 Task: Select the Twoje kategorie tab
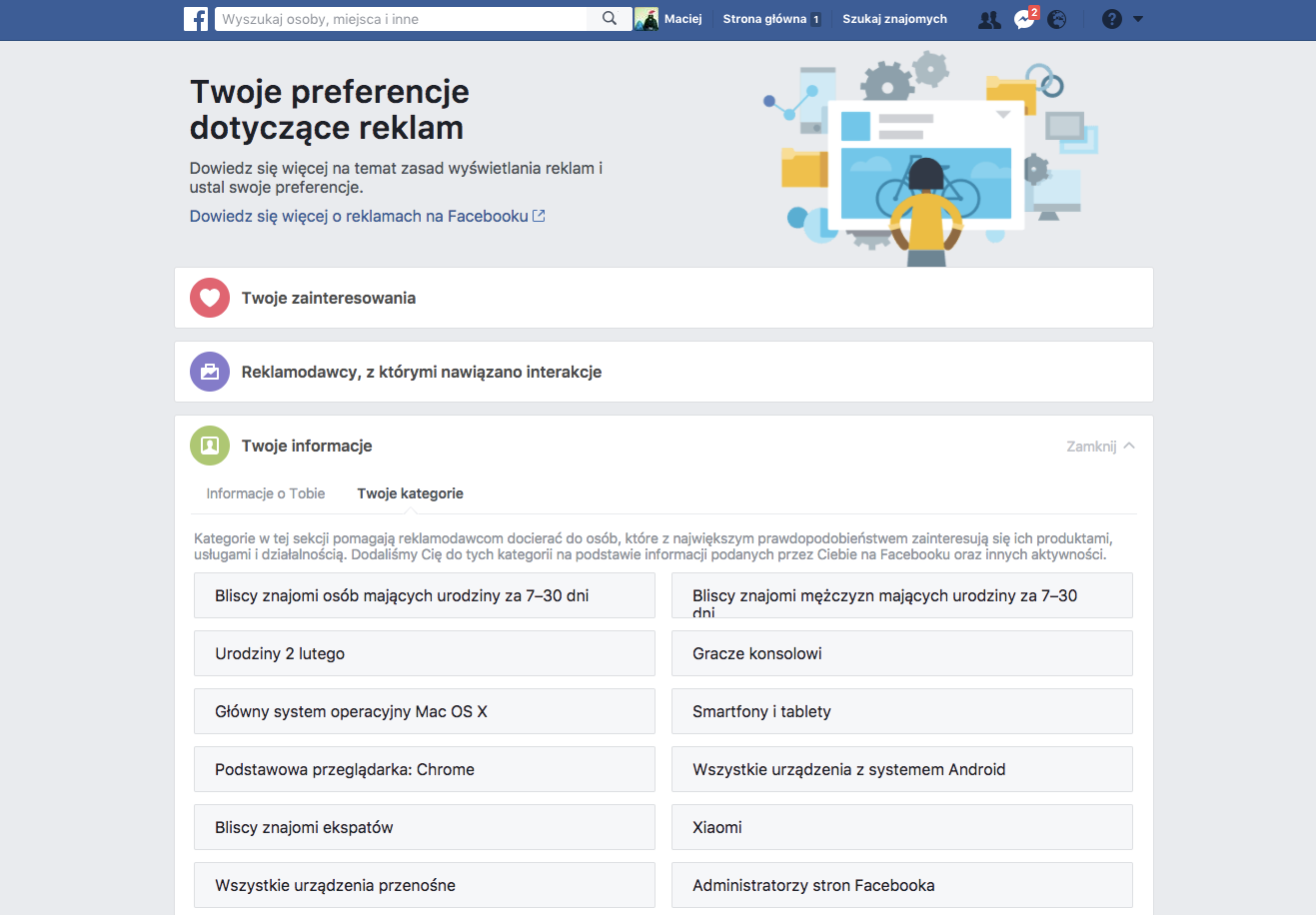[411, 493]
